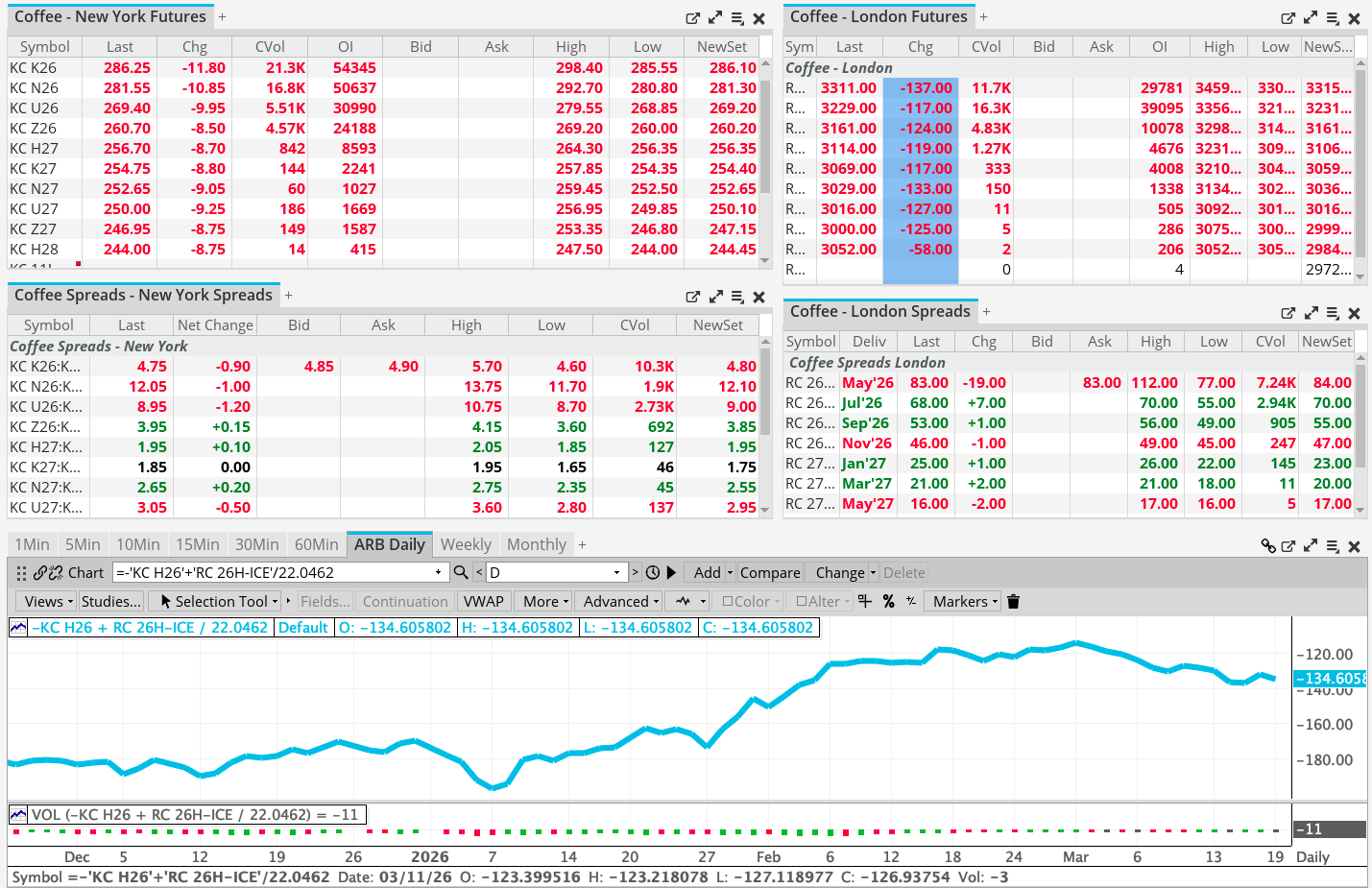Image resolution: width=1372 pixels, height=888 pixels.
Task: Switch to the Monthly chart tab
Action: tap(537, 544)
